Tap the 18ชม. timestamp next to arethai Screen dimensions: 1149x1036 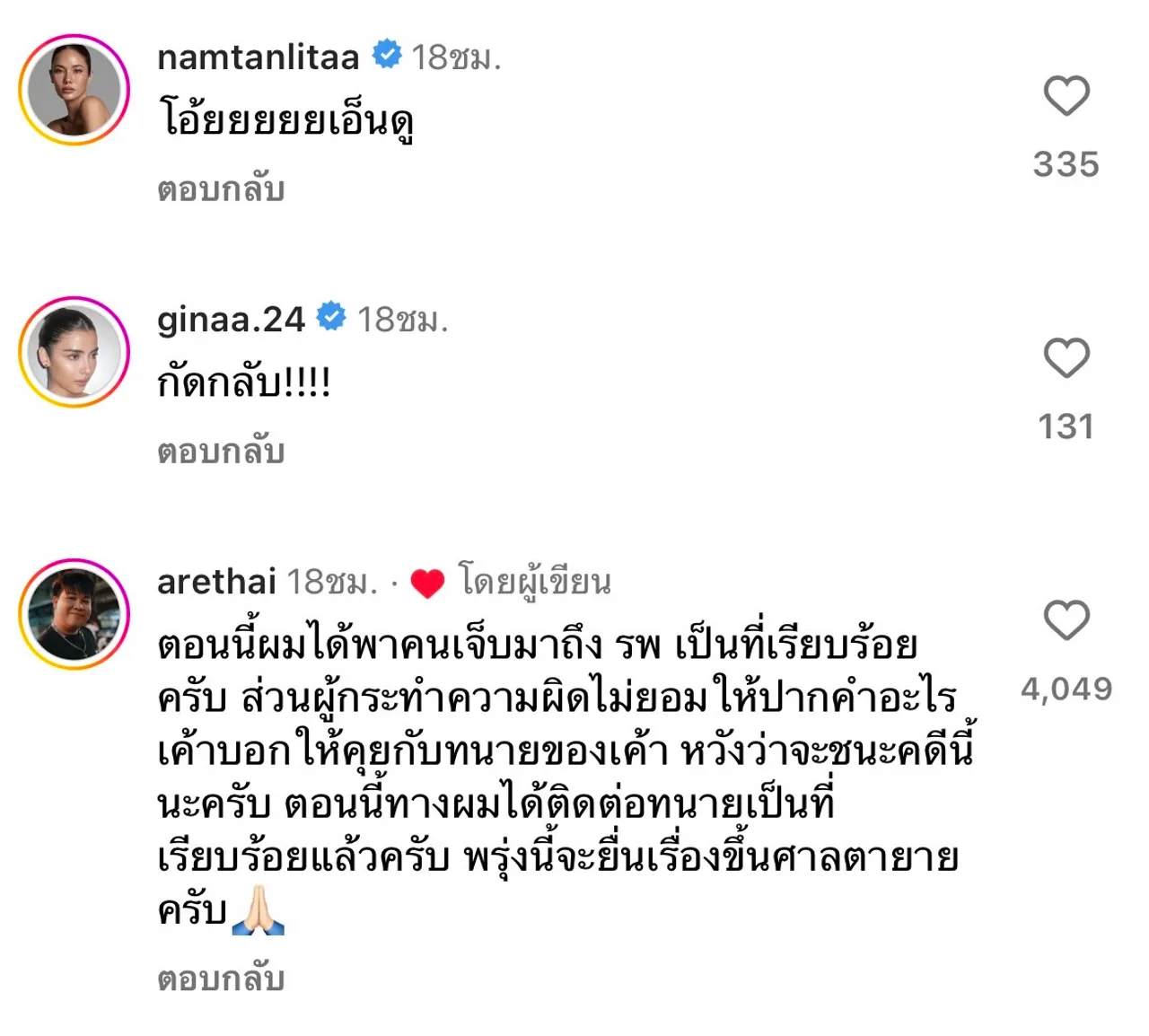331,582
